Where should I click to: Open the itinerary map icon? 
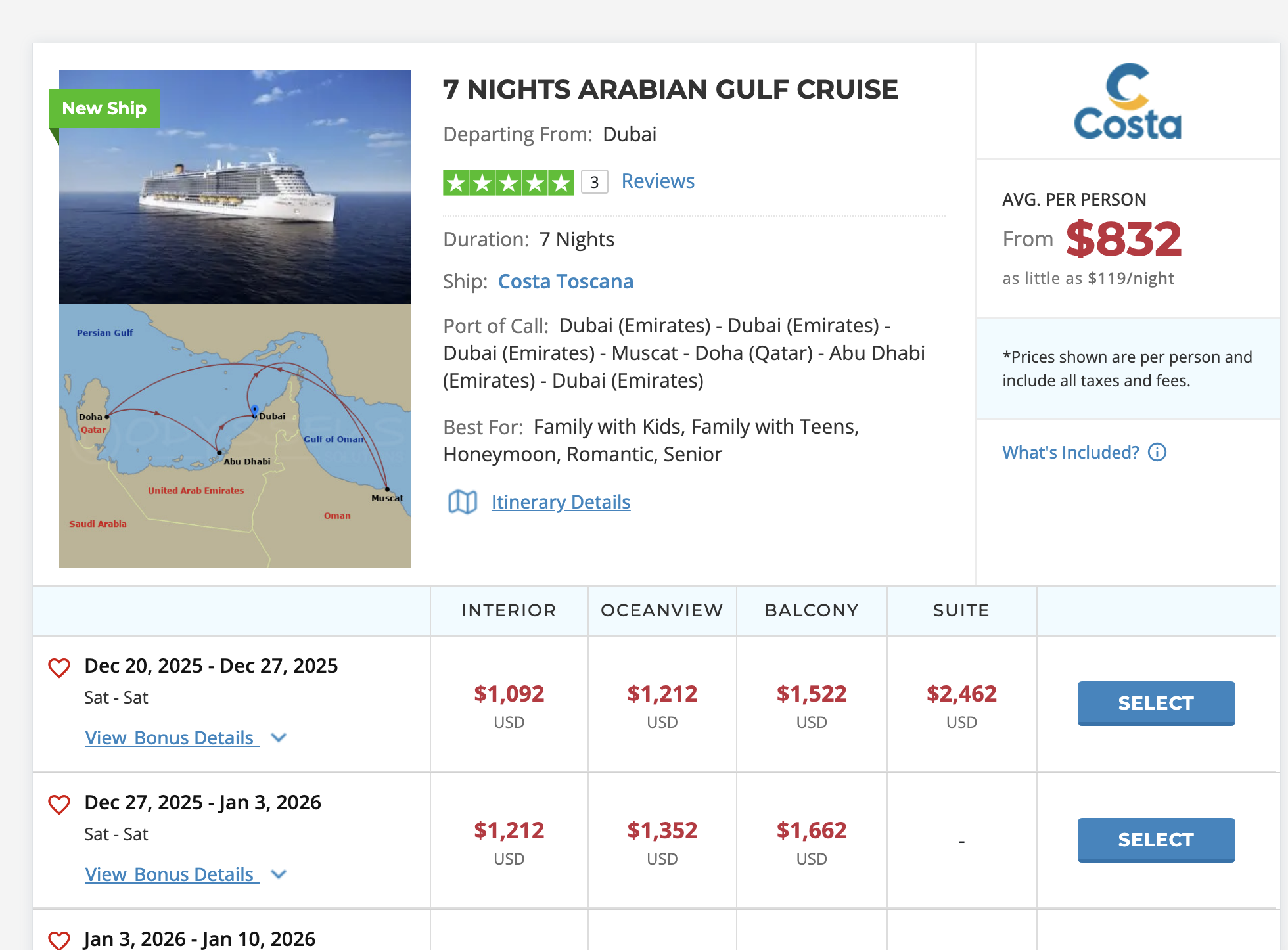[x=463, y=502]
